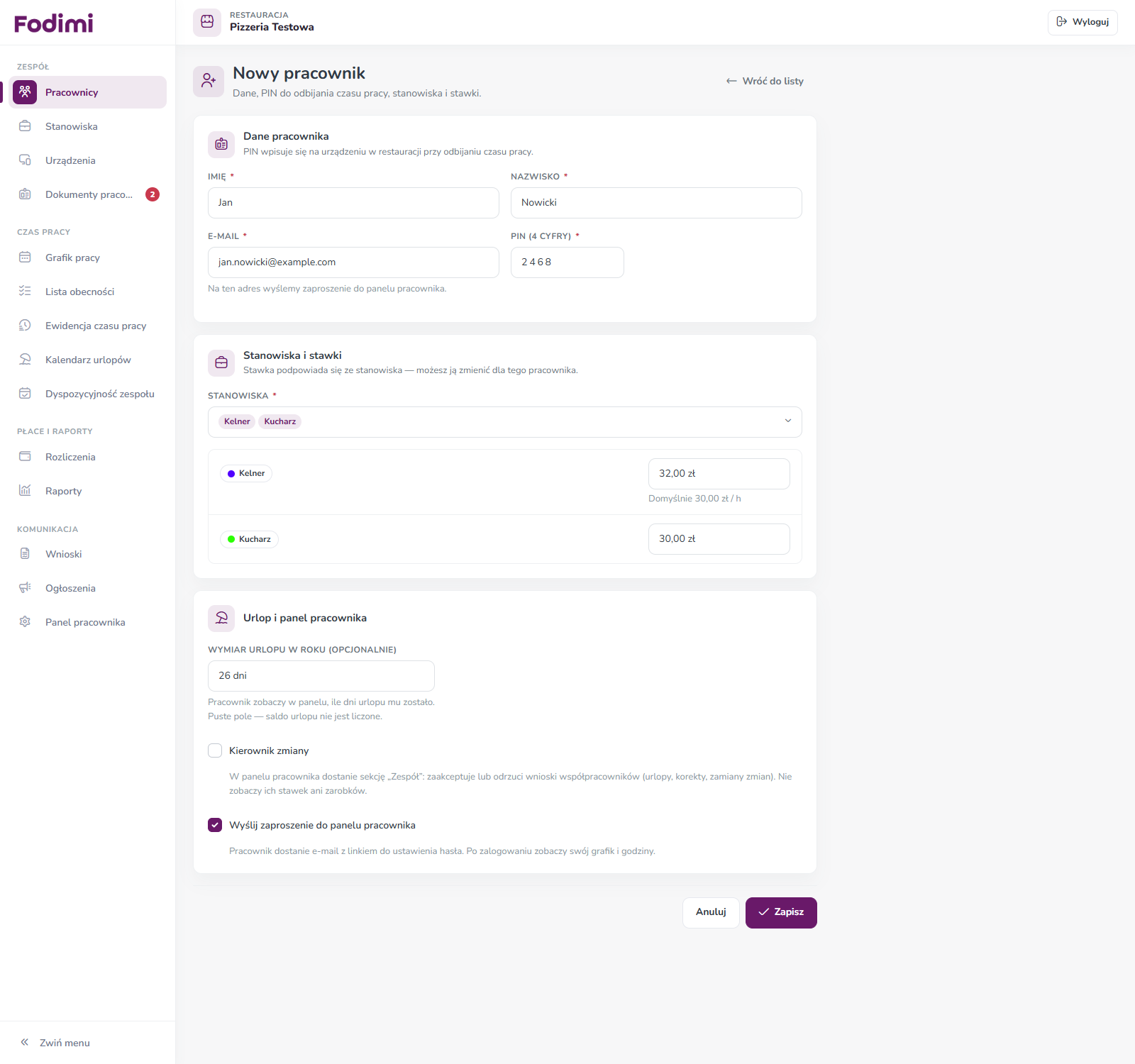Screen dimensions: 1135x1064
Task: Log out using the Wyloguj button
Action: point(1083,22)
